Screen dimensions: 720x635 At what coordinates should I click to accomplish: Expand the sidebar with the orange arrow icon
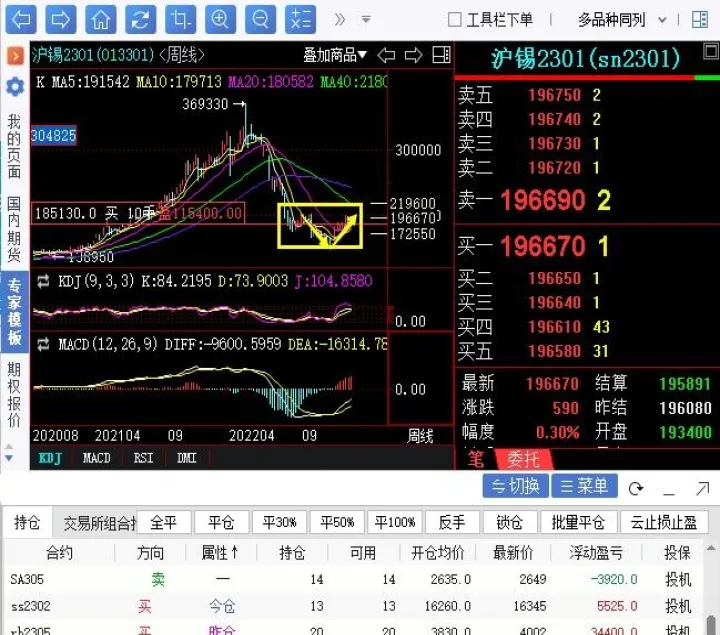15,56
